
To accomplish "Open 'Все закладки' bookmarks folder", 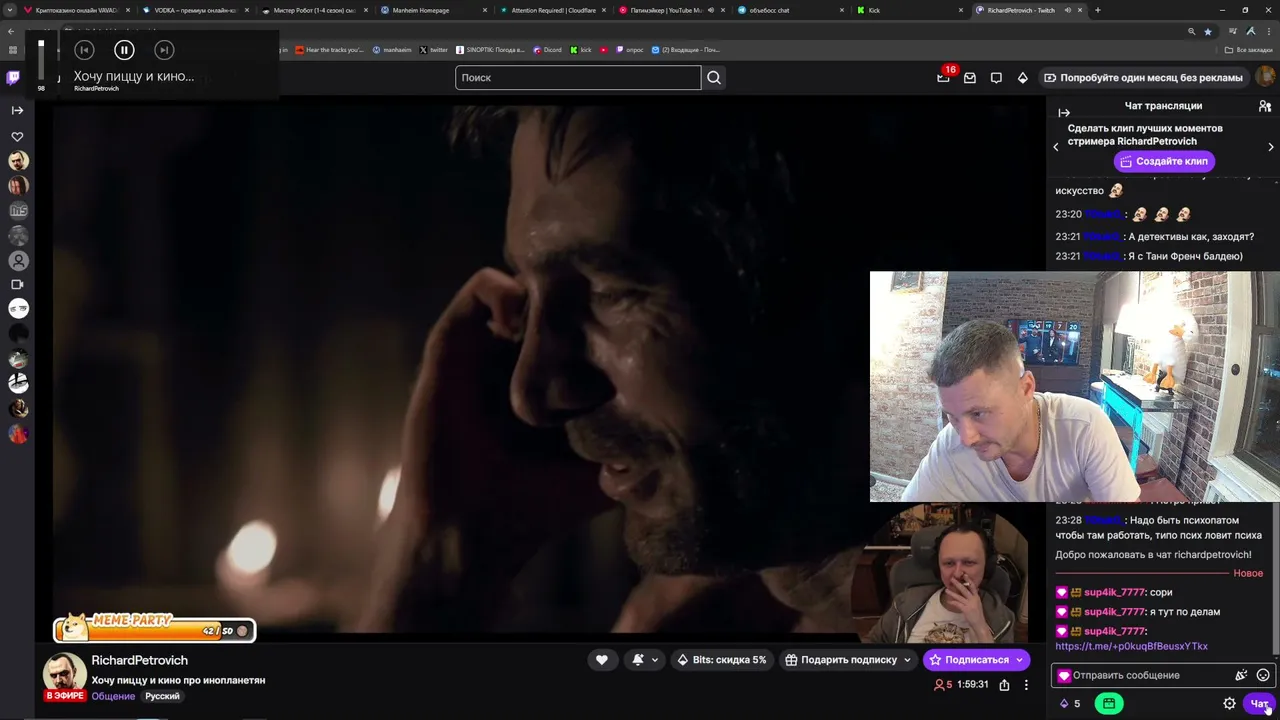I will (x=1249, y=49).
